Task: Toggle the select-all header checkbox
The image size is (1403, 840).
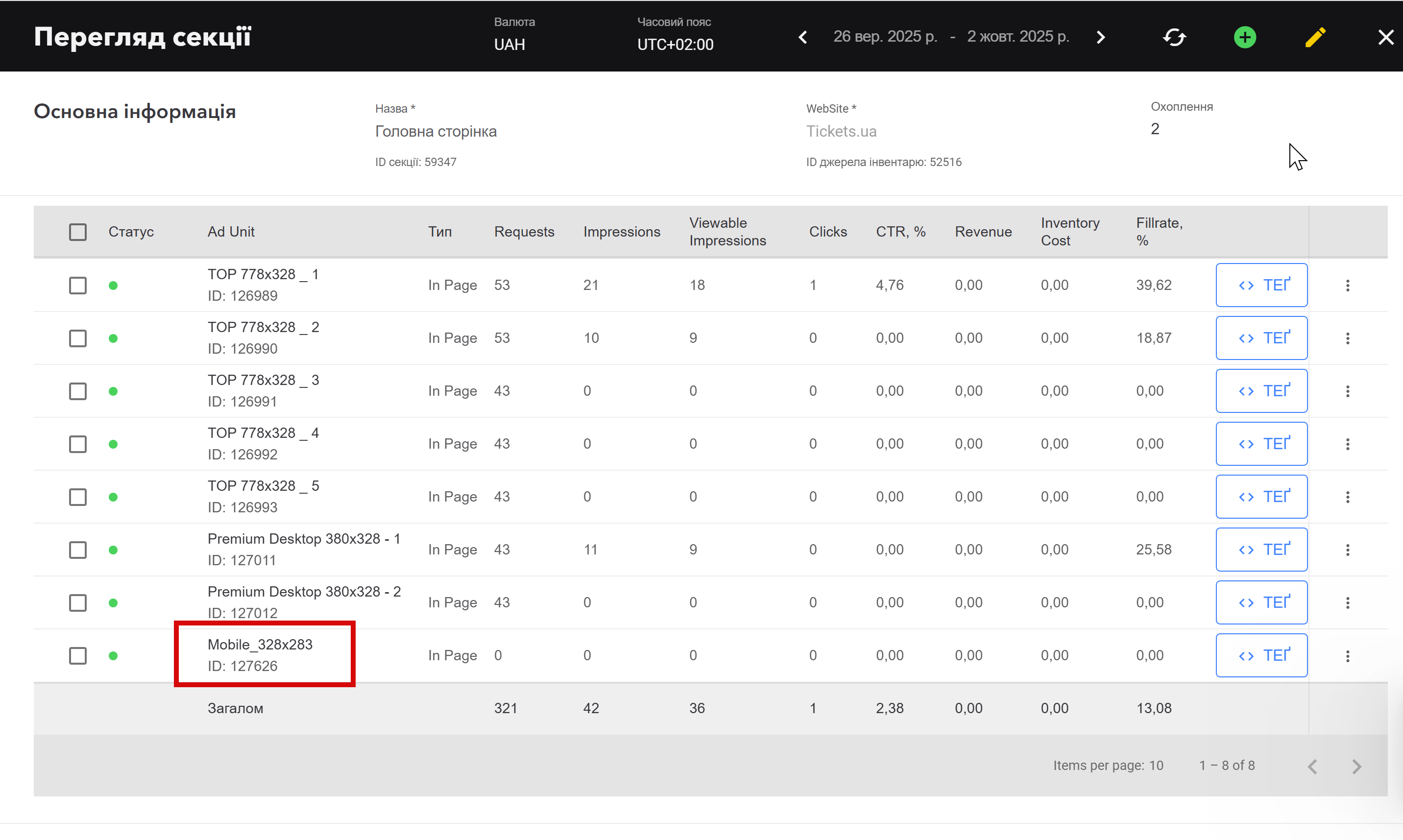Action: click(78, 232)
